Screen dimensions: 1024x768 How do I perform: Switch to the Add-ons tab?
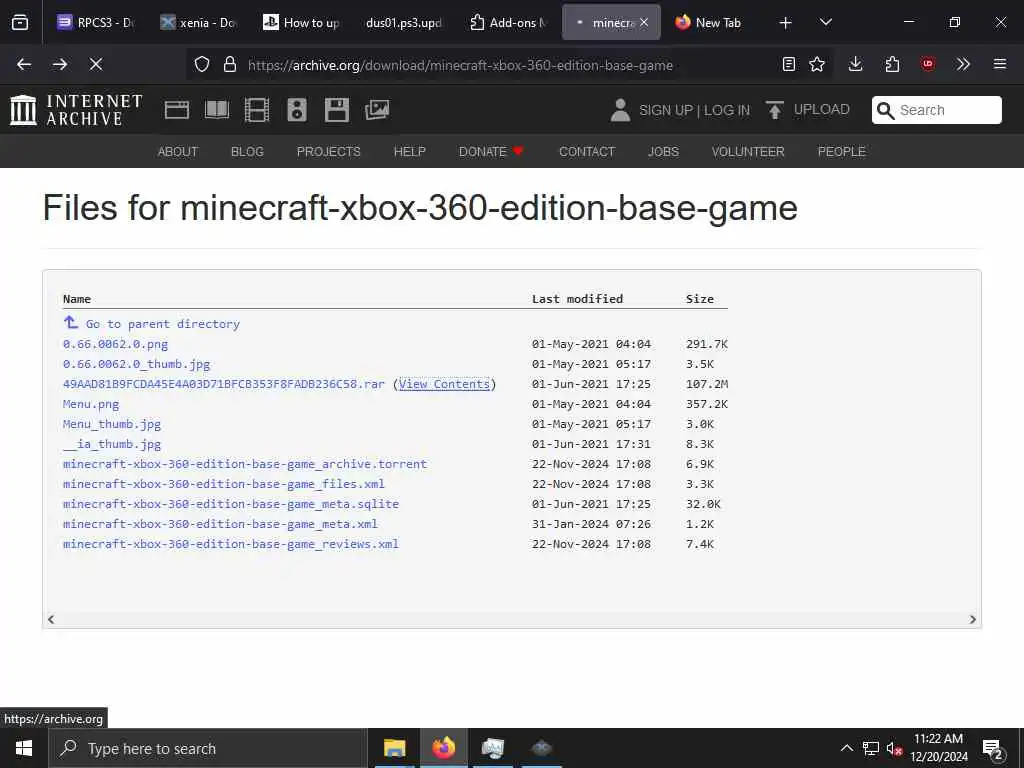tap(507, 22)
